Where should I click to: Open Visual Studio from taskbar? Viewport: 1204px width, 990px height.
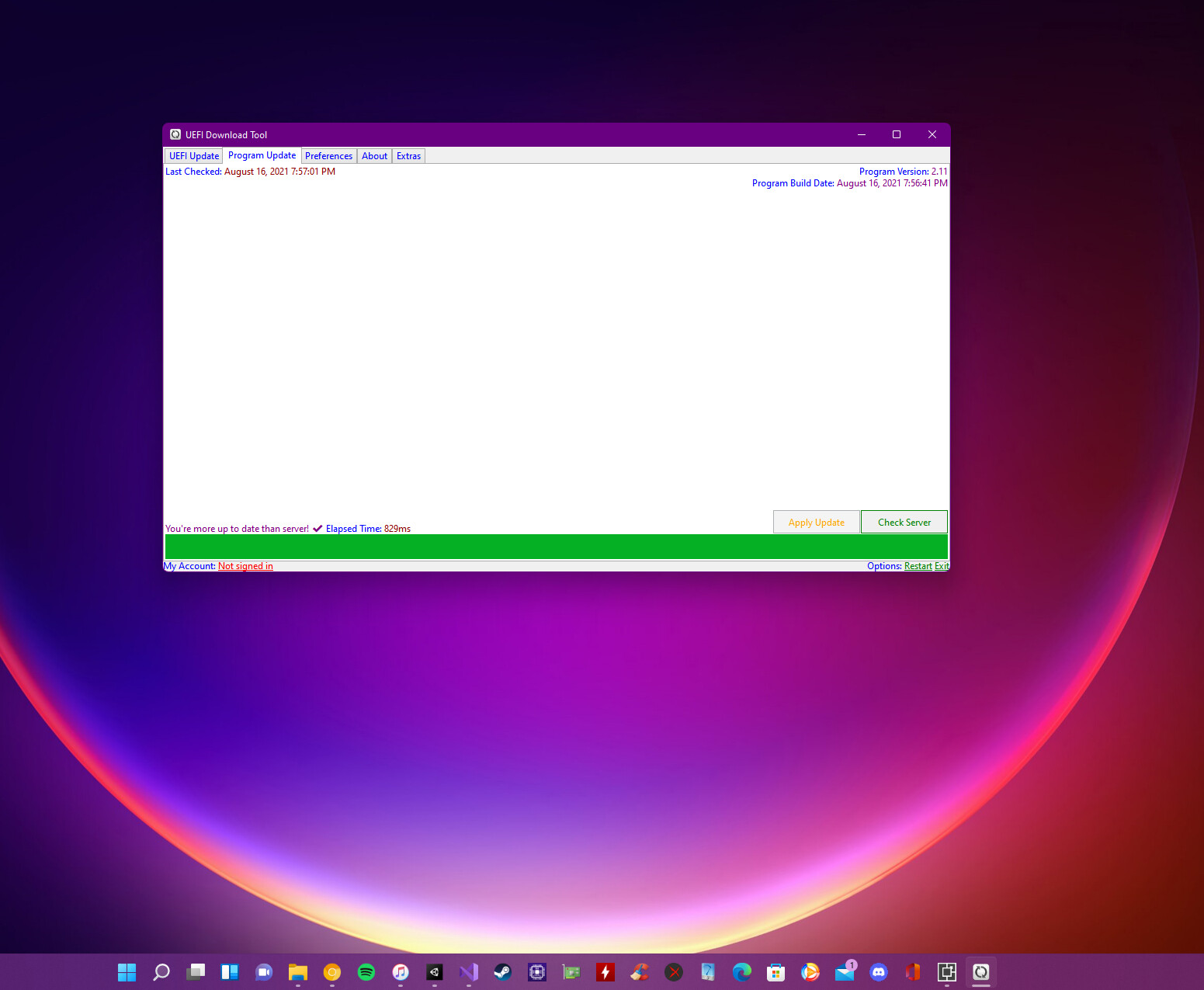coord(469,972)
